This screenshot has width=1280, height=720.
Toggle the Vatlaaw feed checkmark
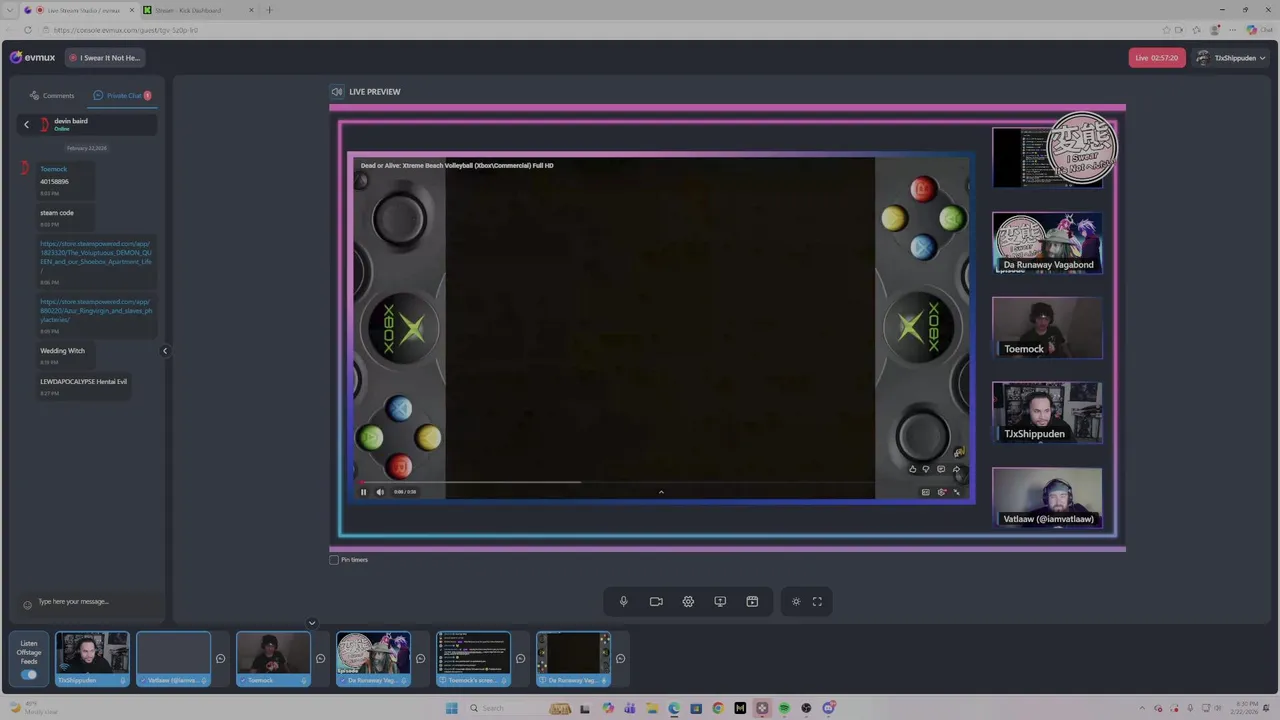(x=143, y=680)
